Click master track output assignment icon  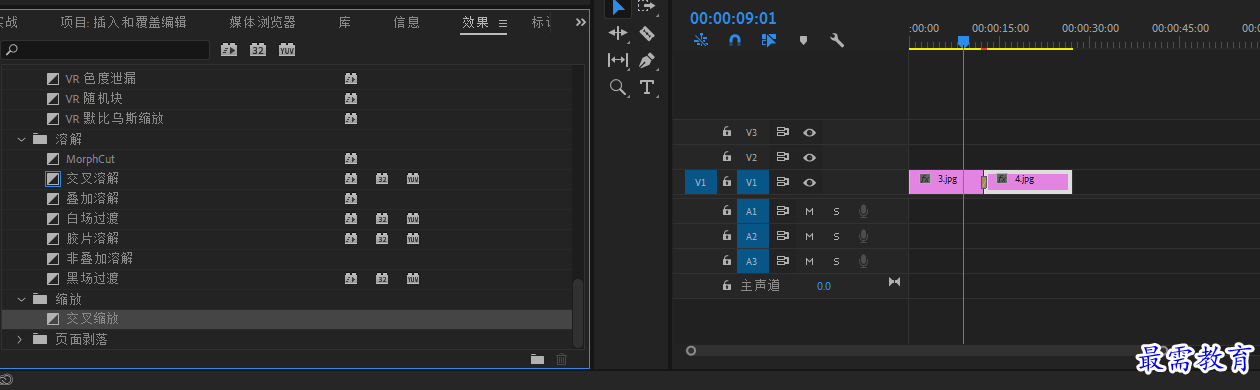pos(894,282)
